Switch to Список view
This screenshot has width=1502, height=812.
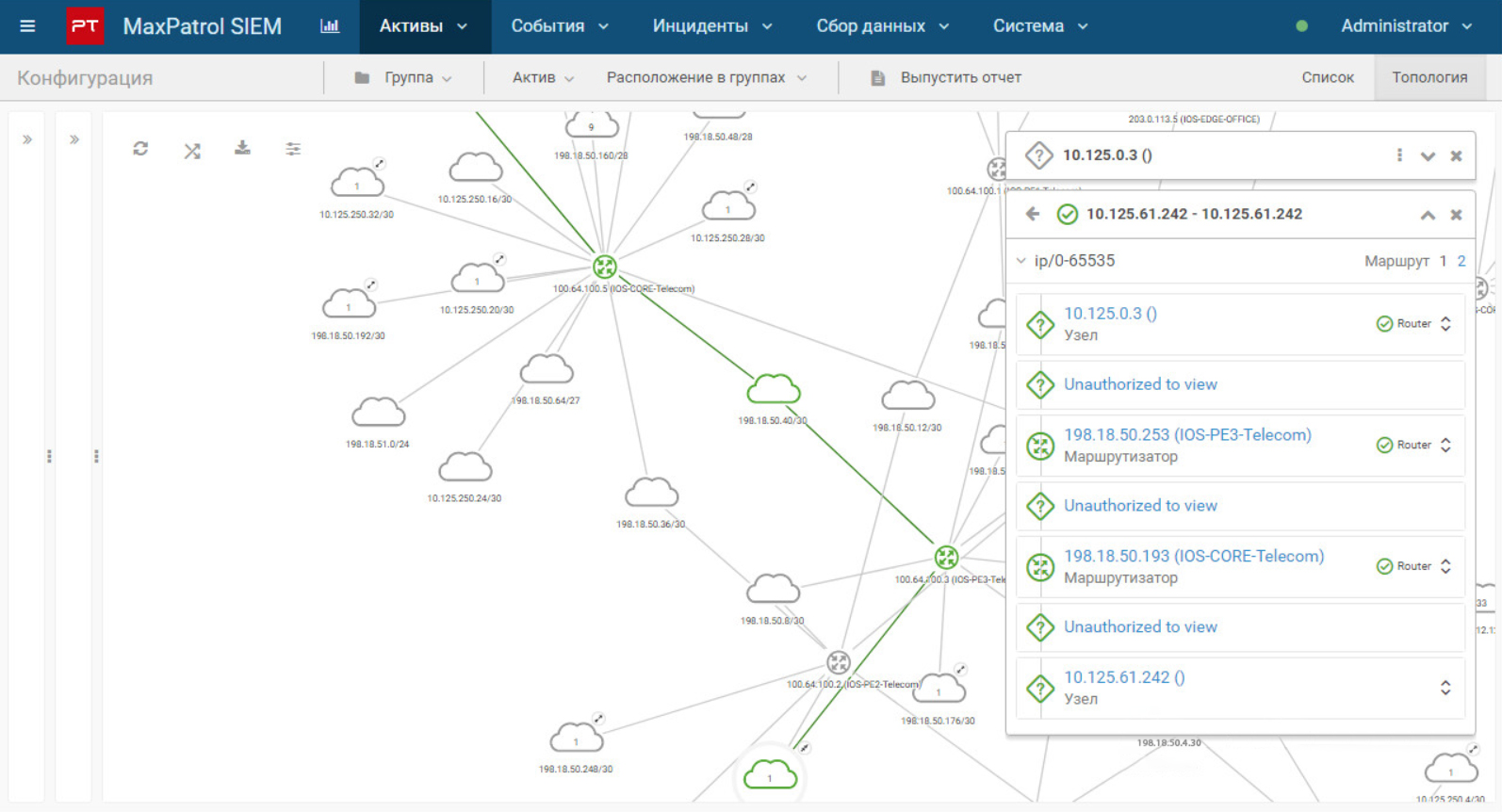tap(1328, 77)
